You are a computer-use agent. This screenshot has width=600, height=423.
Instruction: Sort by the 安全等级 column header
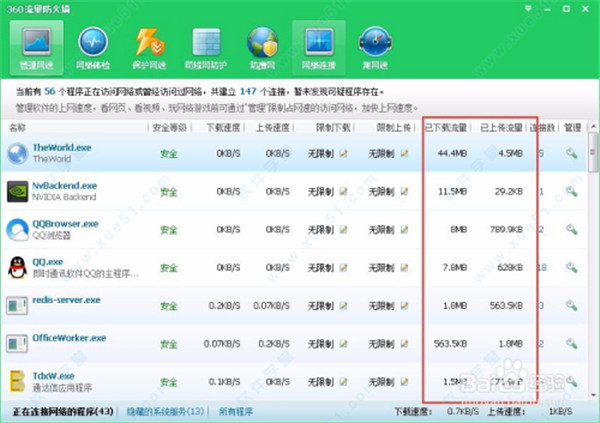tap(170, 127)
